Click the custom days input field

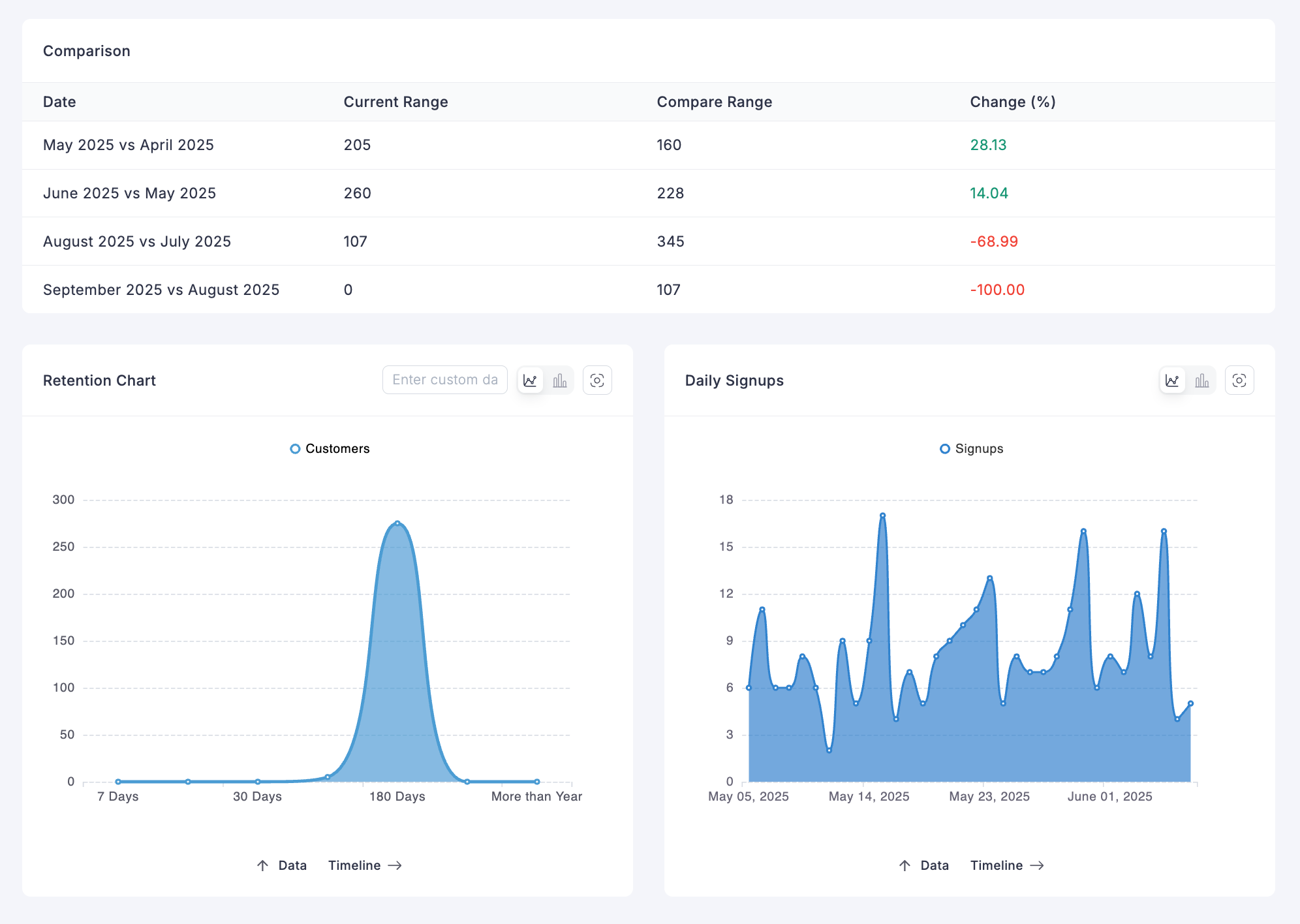pos(445,380)
